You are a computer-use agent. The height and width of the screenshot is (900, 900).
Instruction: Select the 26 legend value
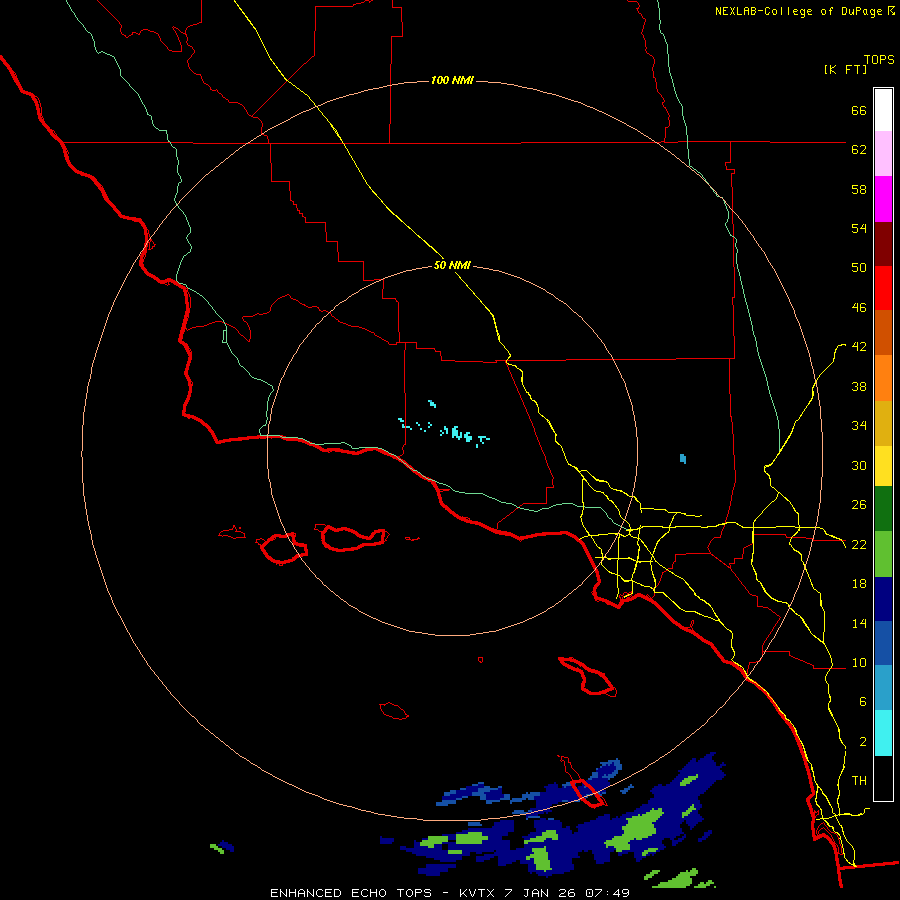click(x=859, y=505)
